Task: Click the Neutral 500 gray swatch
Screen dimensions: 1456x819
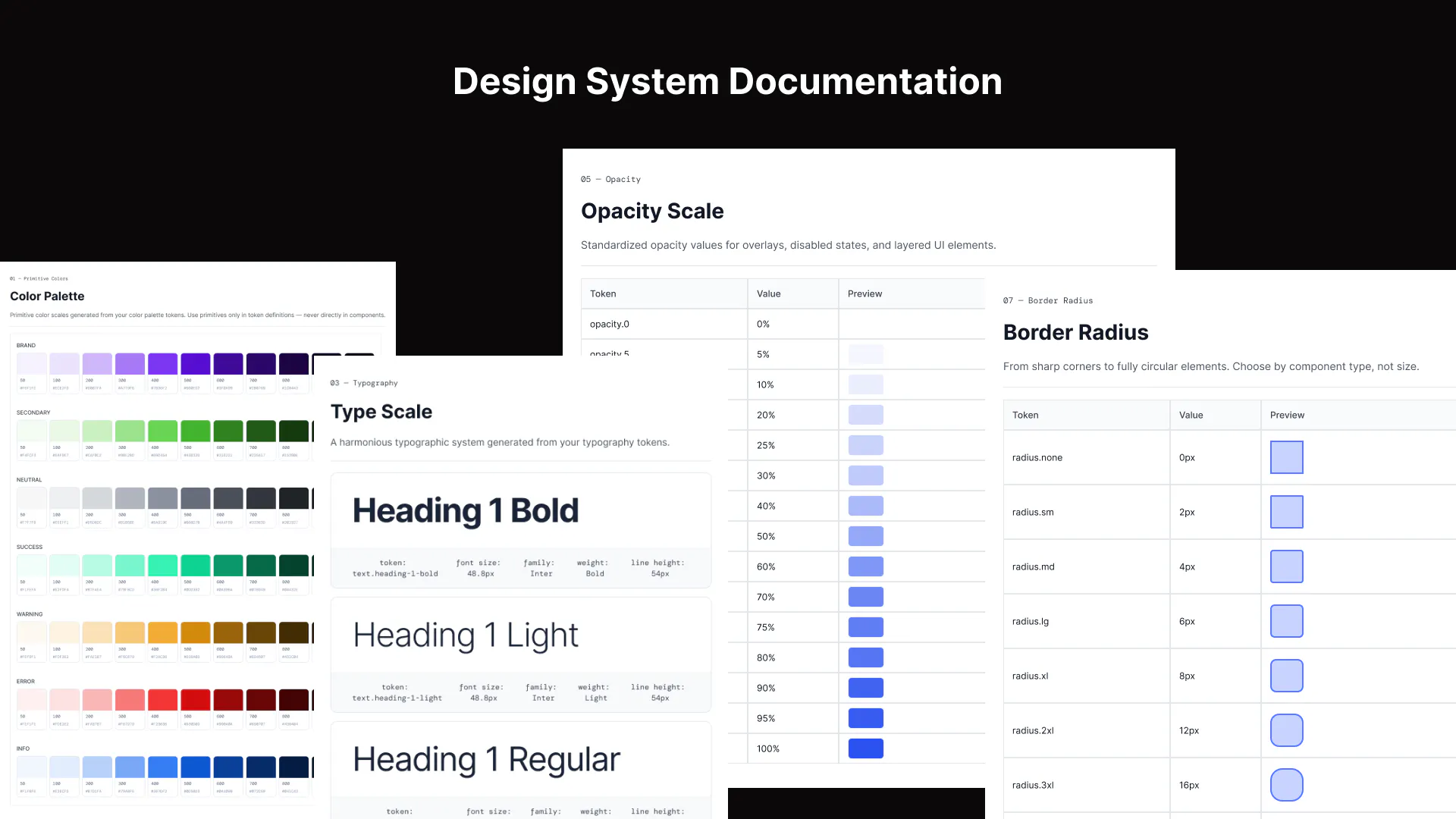Action: pyautogui.click(x=196, y=498)
